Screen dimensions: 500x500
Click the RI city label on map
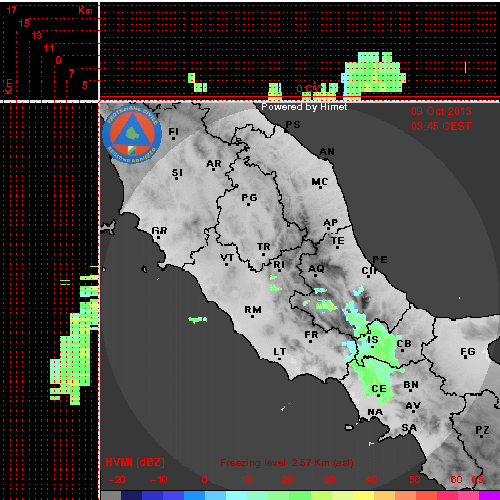(x=279, y=265)
